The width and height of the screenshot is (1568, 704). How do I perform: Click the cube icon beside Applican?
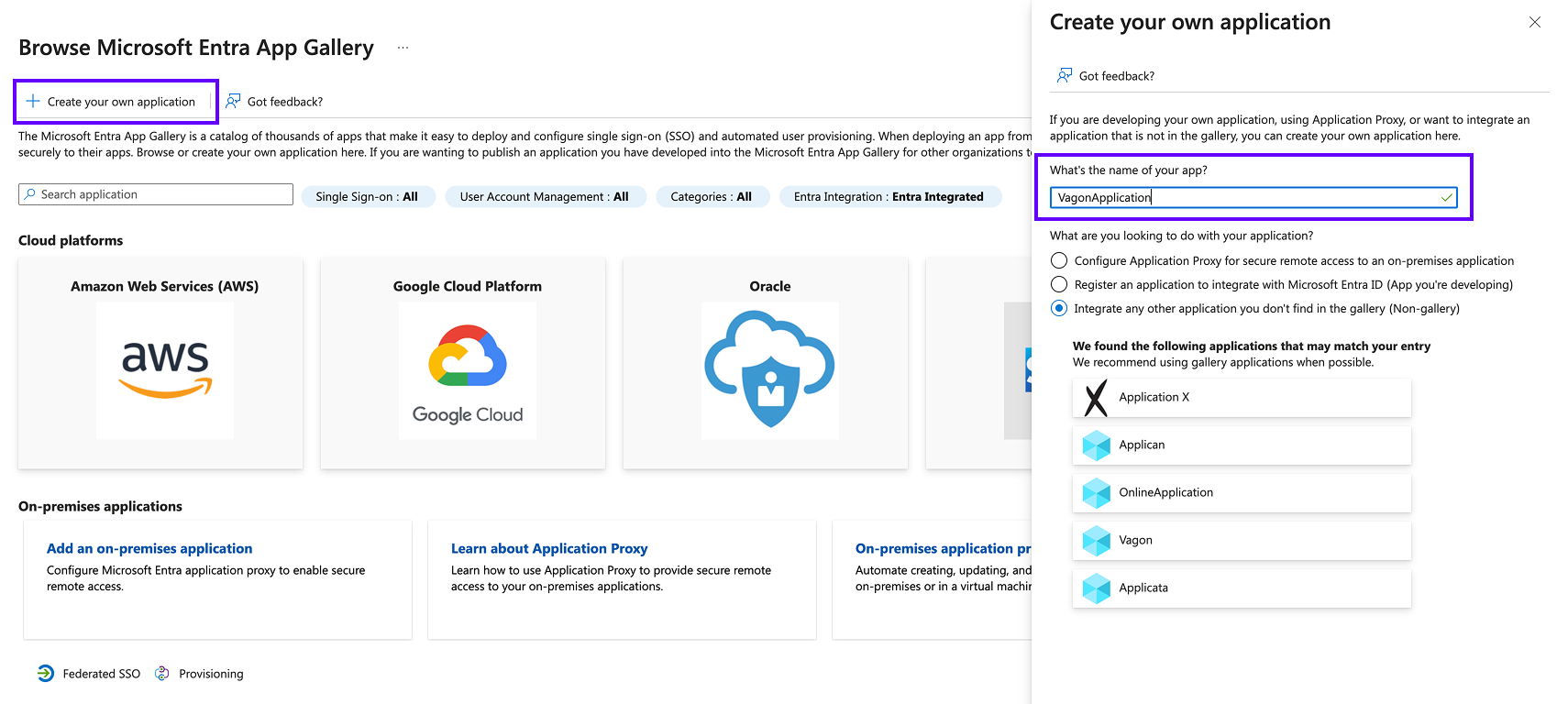[1096, 445]
